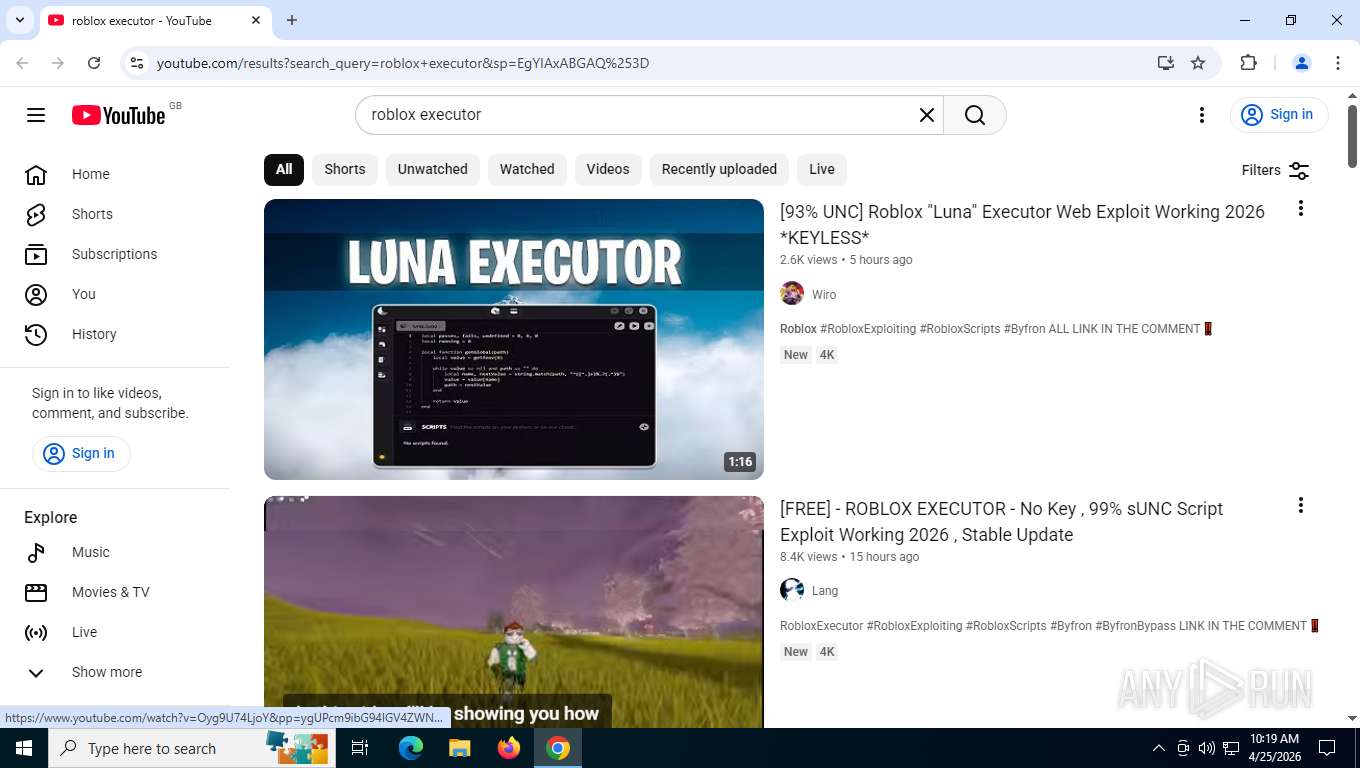Go to the YouTube logo home link
The image size is (1360, 768).
coord(119,115)
